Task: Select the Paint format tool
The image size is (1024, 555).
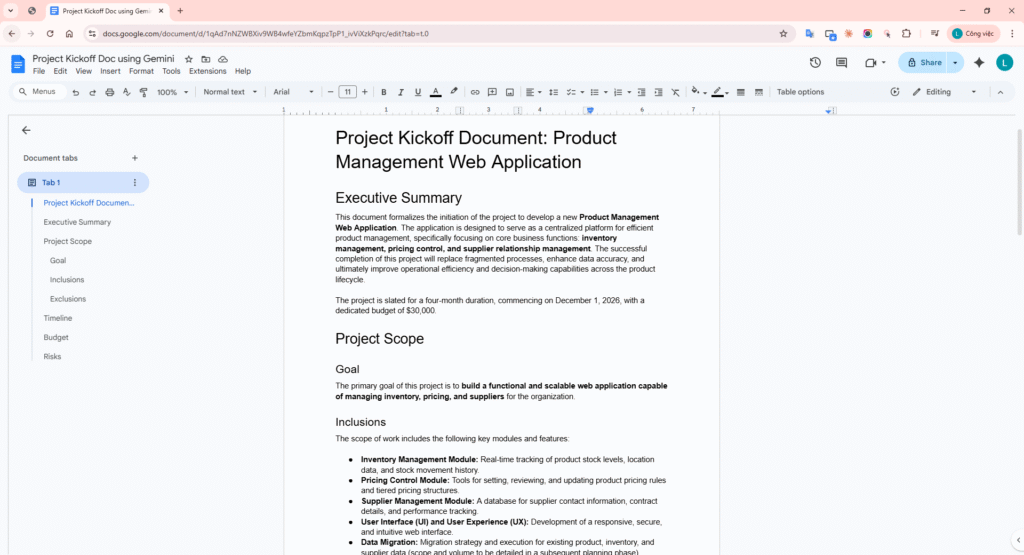Action: pos(143,92)
